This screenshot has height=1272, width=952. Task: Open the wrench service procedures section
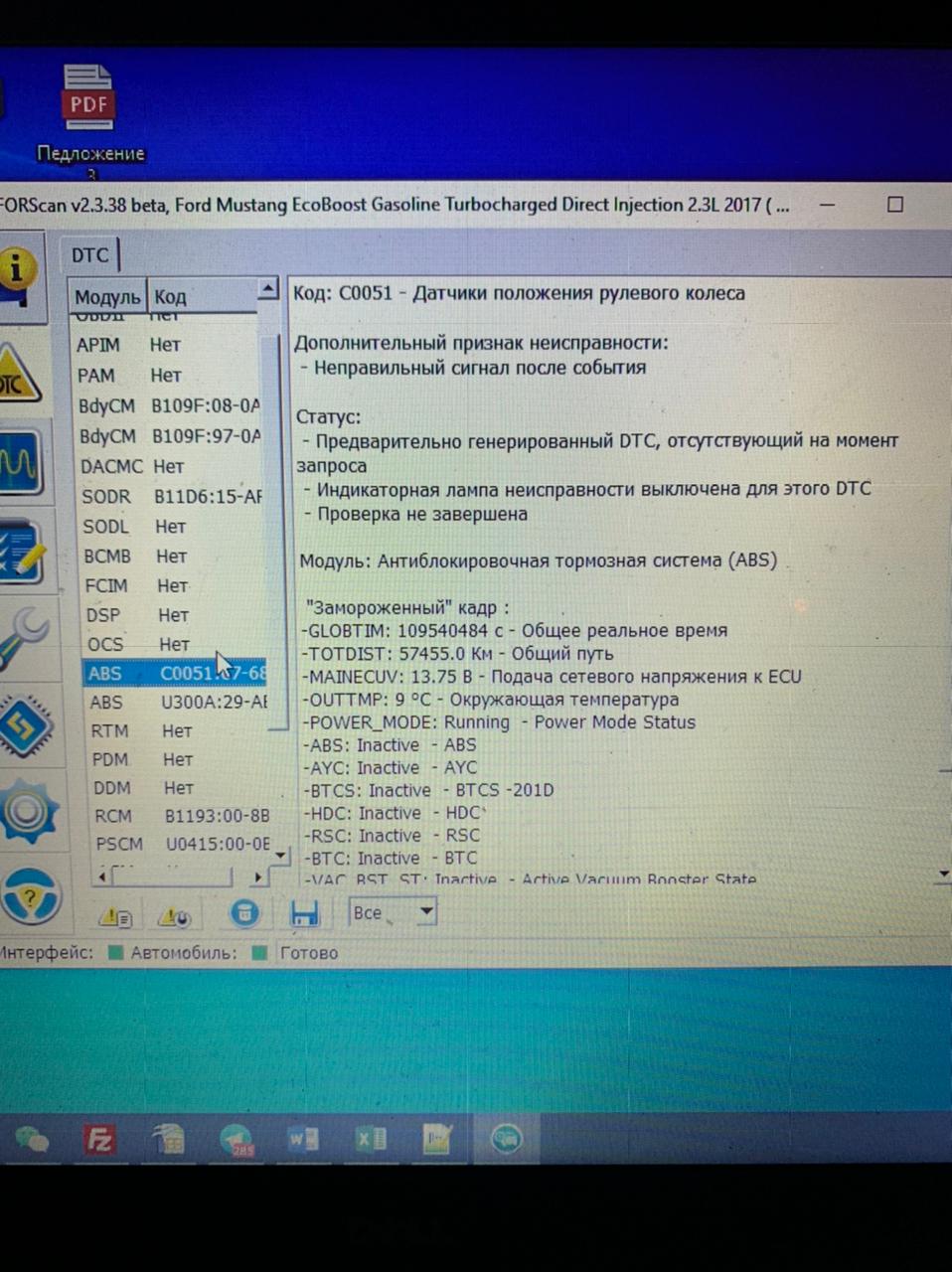pyautogui.click(x=24, y=639)
